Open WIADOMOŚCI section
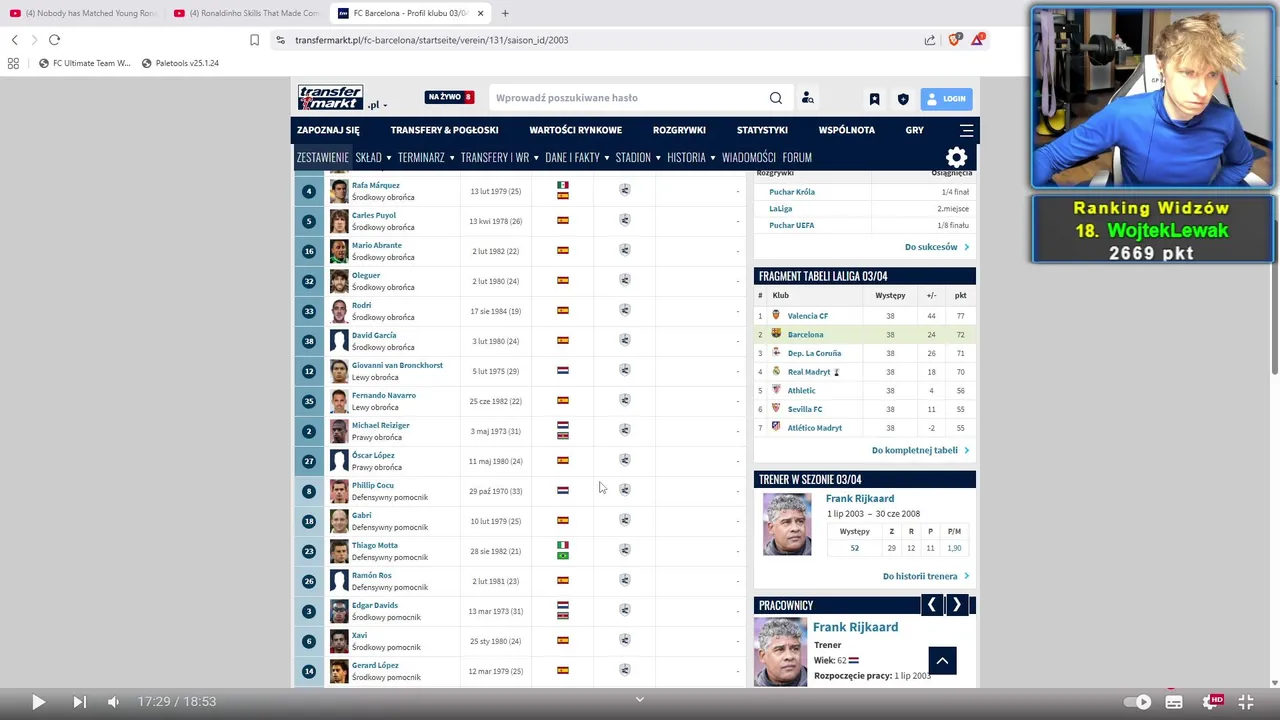Image resolution: width=1280 pixels, height=720 pixels. [749, 157]
